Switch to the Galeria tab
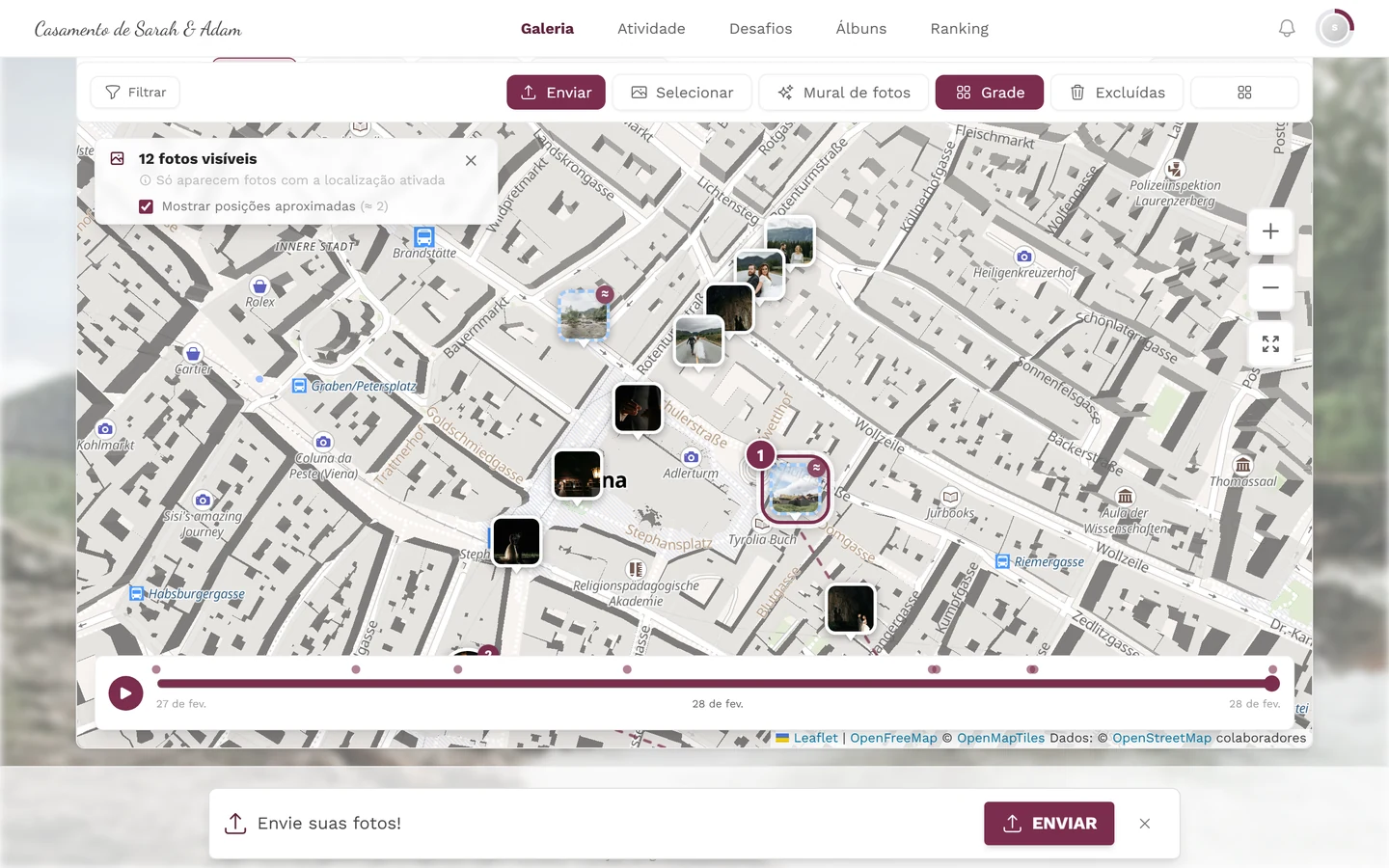 pyautogui.click(x=547, y=29)
